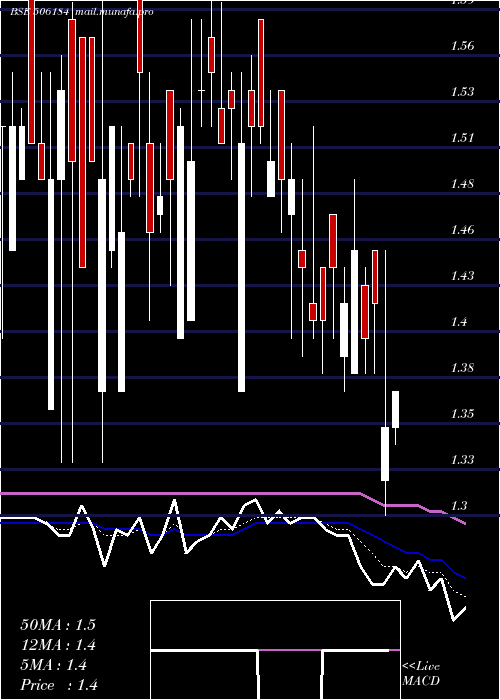Select the 50MA : 1.5 readout
500x700 pixels.
tap(58, 625)
